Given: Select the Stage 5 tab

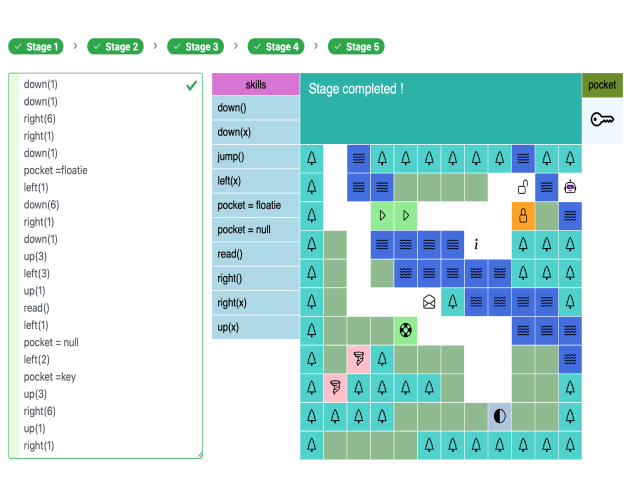Looking at the screenshot, I should pos(357,46).
